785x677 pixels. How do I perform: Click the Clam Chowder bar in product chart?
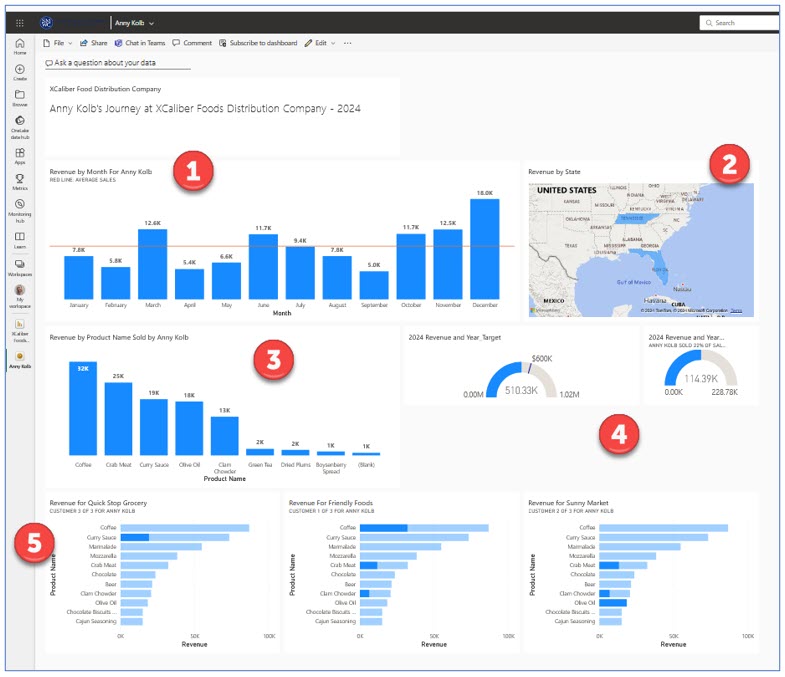[x=225, y=436]
